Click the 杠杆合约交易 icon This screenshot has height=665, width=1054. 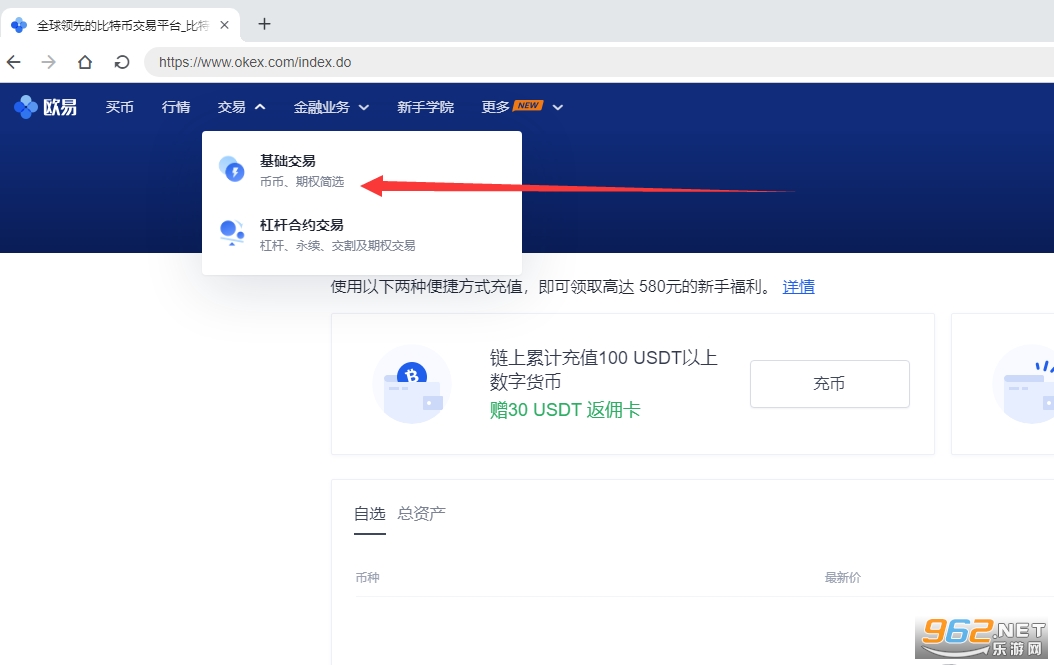(x=232, y=233)
